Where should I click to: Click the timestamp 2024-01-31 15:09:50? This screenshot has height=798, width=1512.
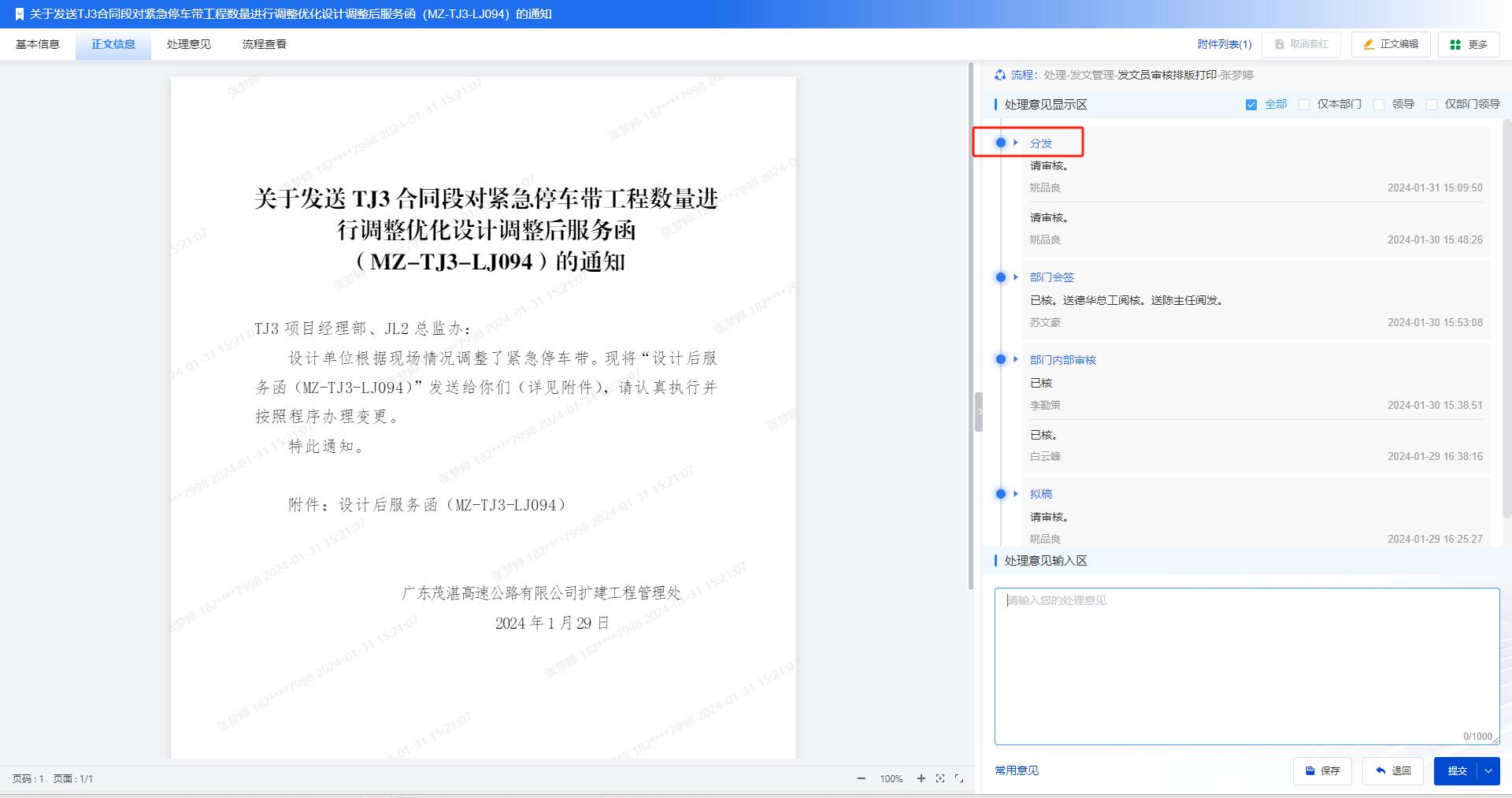click(x=1435, y=188)
